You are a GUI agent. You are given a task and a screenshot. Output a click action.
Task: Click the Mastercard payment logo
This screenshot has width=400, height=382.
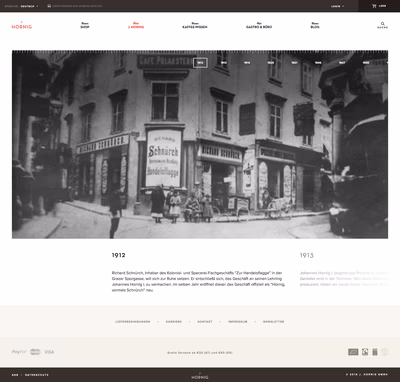(35, 352)
